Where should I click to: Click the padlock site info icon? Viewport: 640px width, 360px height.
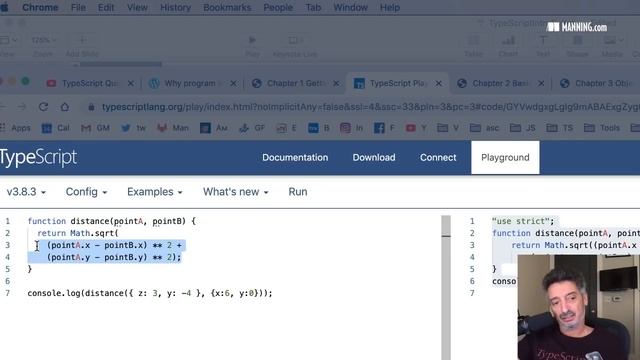tap(91, 107)
